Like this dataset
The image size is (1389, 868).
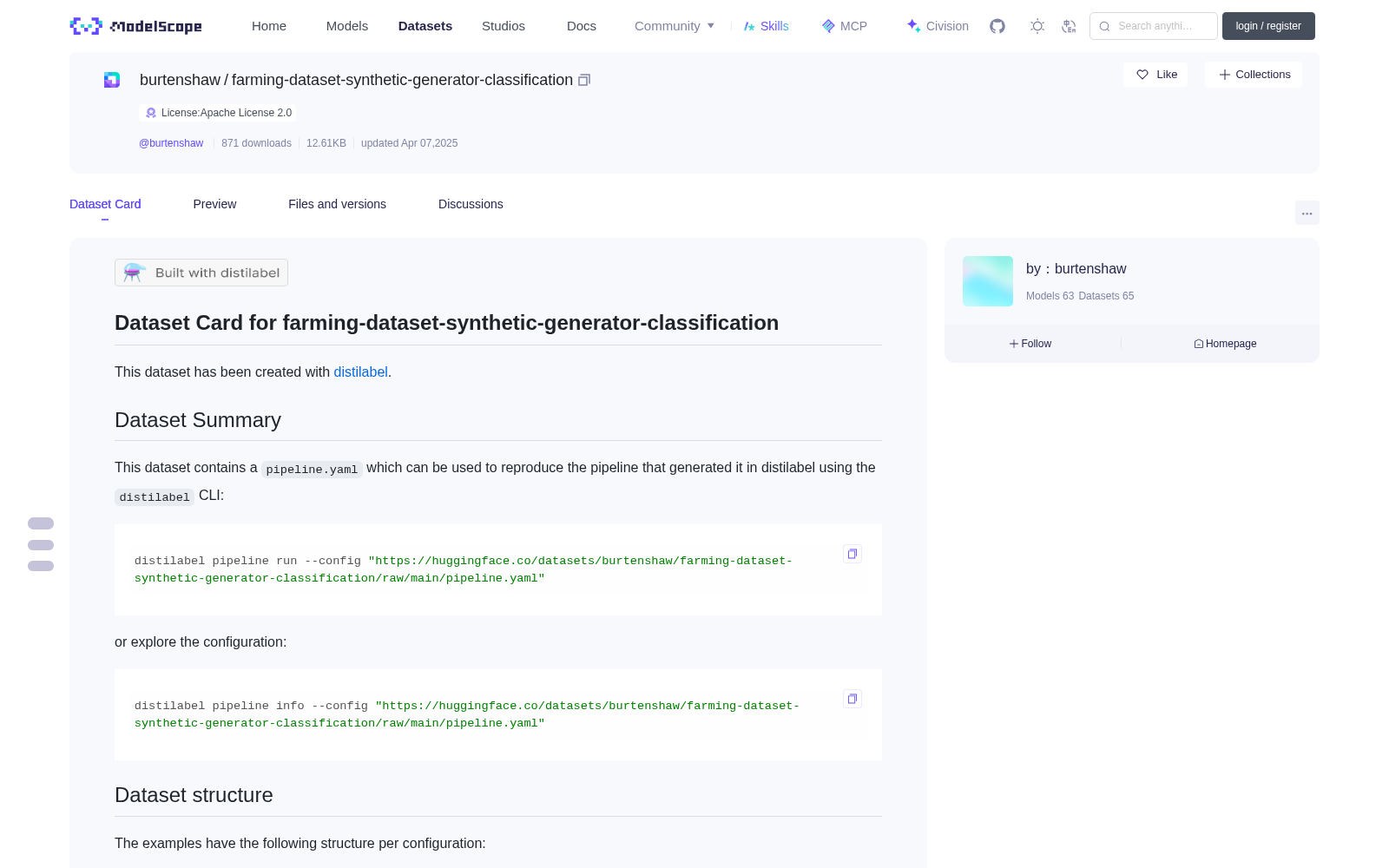(1155, 75)
